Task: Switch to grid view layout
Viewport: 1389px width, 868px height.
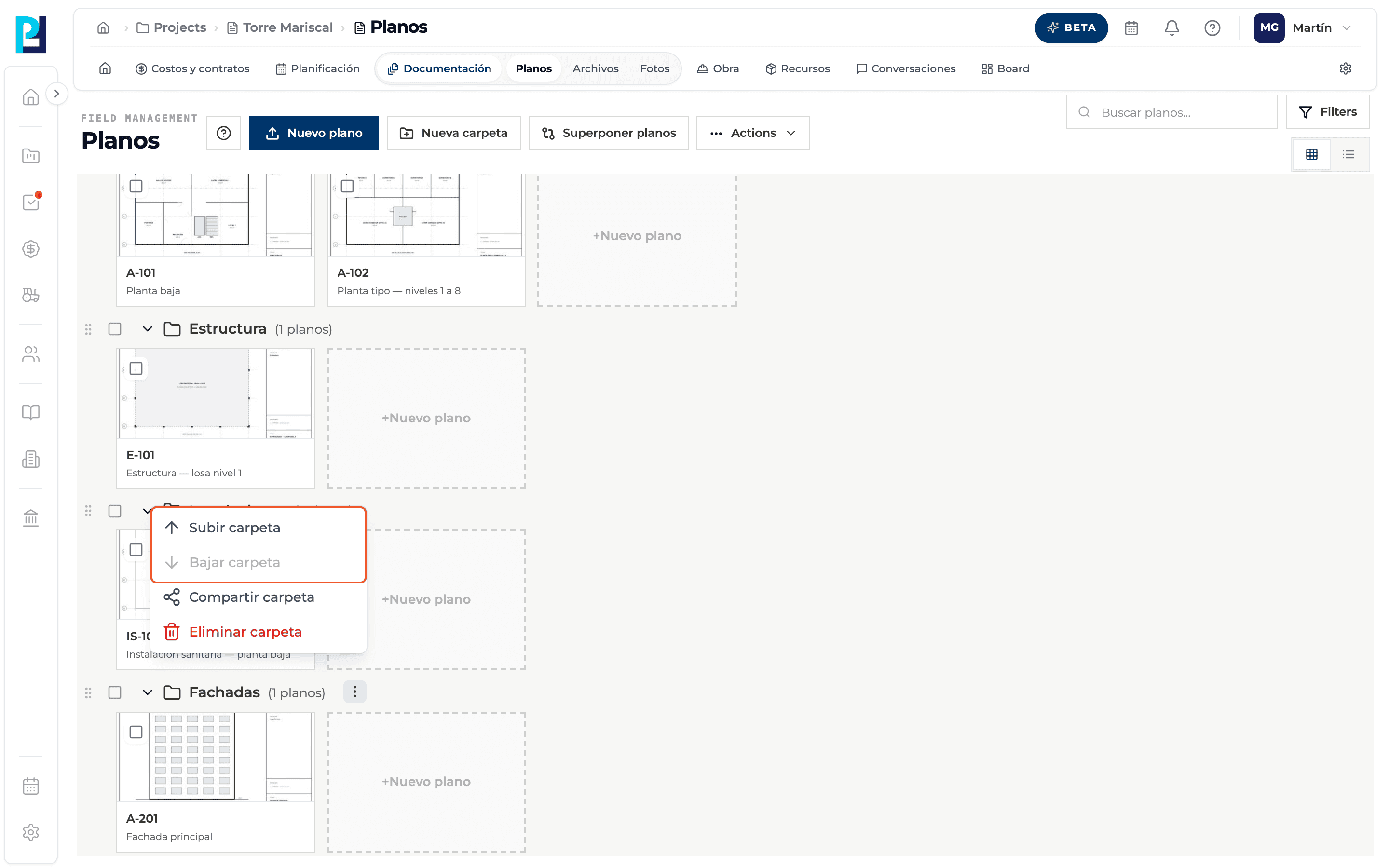Action: [x=1311, y=154]
